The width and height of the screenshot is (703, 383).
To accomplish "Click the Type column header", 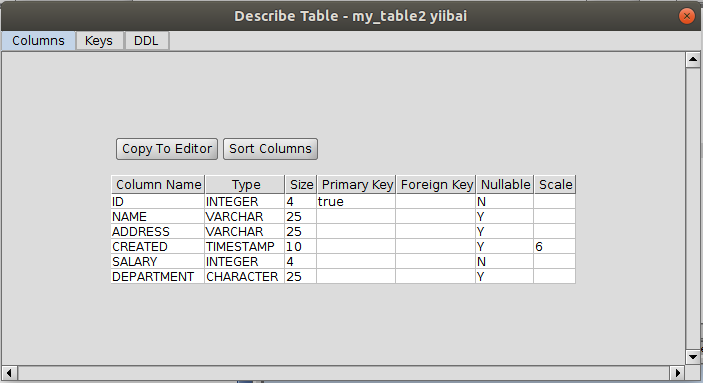I will click(x=245, y=185).
